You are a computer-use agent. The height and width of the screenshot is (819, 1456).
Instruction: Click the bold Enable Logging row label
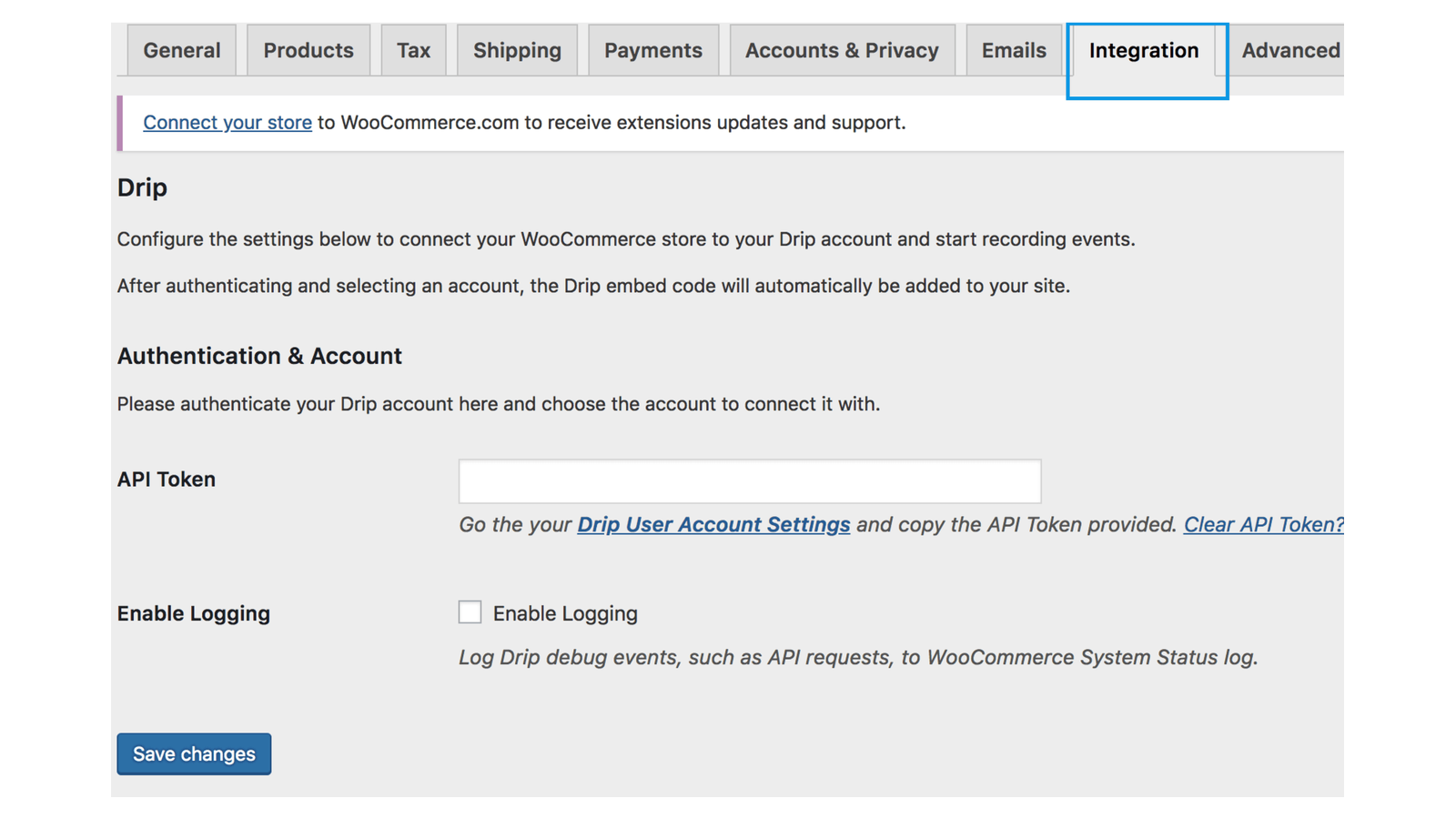194,614
